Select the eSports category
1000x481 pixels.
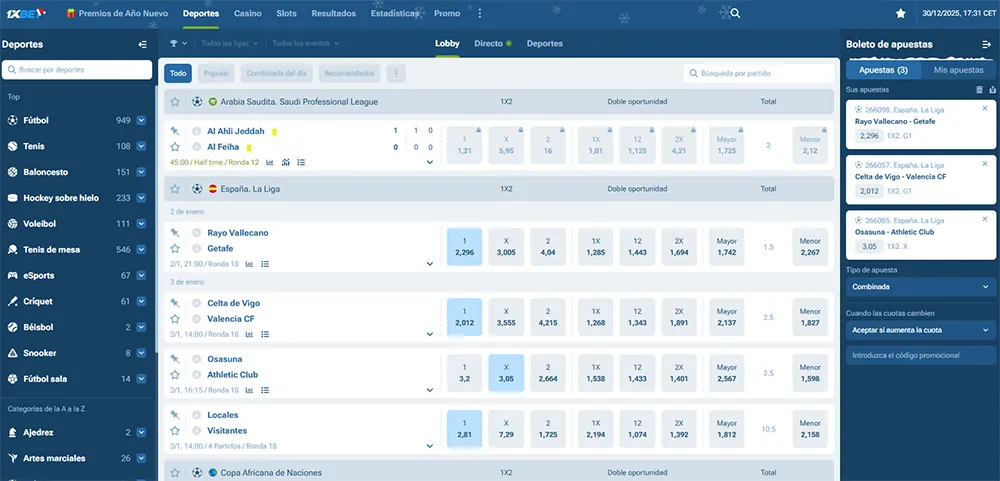pyautogui.click(x=39, y=276)
